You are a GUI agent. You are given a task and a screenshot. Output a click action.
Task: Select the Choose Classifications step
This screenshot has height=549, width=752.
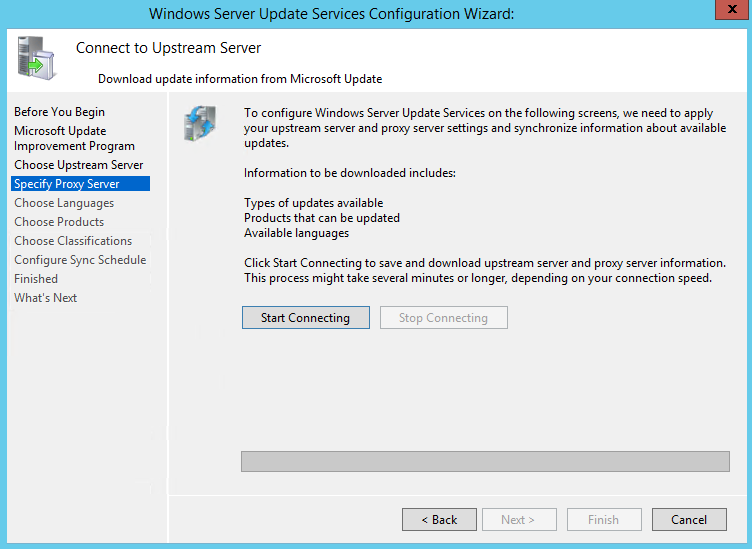pyautogui.click(x=73, y=241)
